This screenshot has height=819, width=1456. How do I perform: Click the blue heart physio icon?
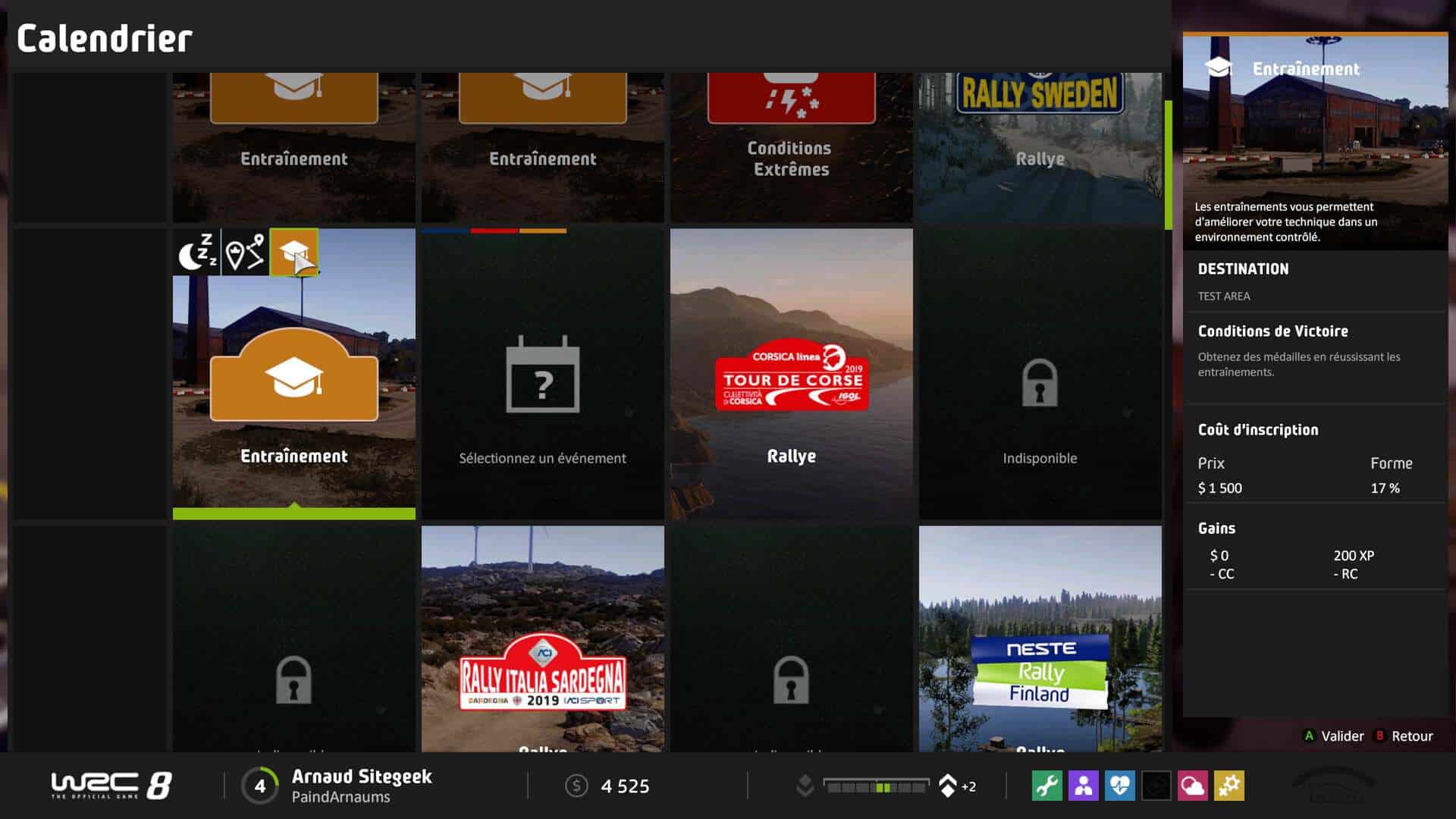click(1119, 786)
